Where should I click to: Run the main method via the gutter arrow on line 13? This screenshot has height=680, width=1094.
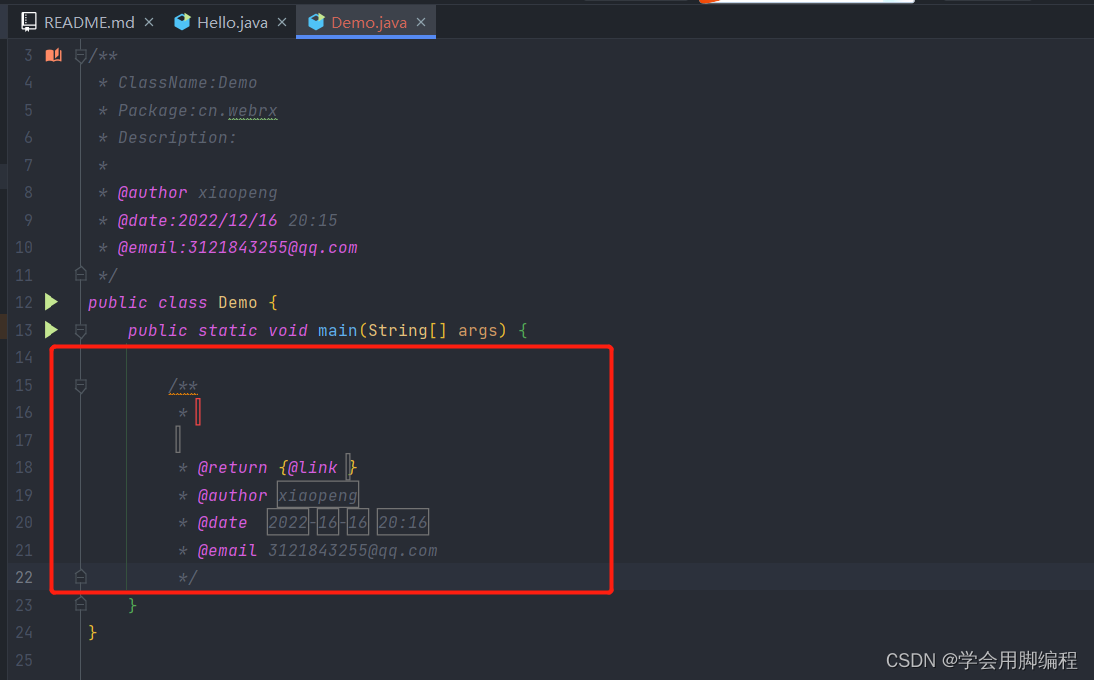pyautogui.click(x=52, y=329)
